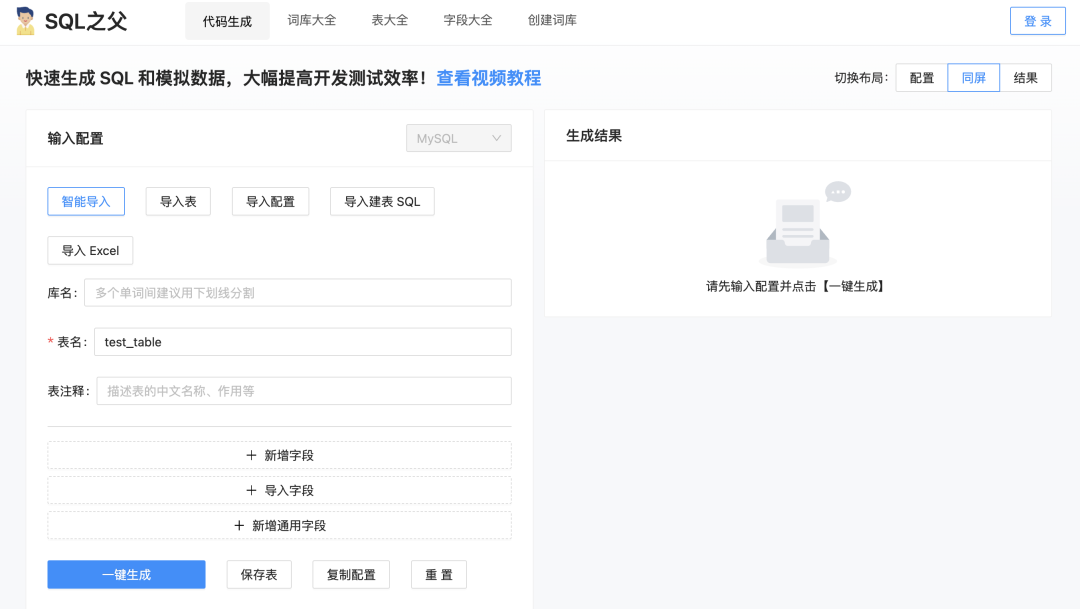This screenshot has width=1080, height=609.
Task: Click the 登录 button
Action: click(x=1037, y=21)
